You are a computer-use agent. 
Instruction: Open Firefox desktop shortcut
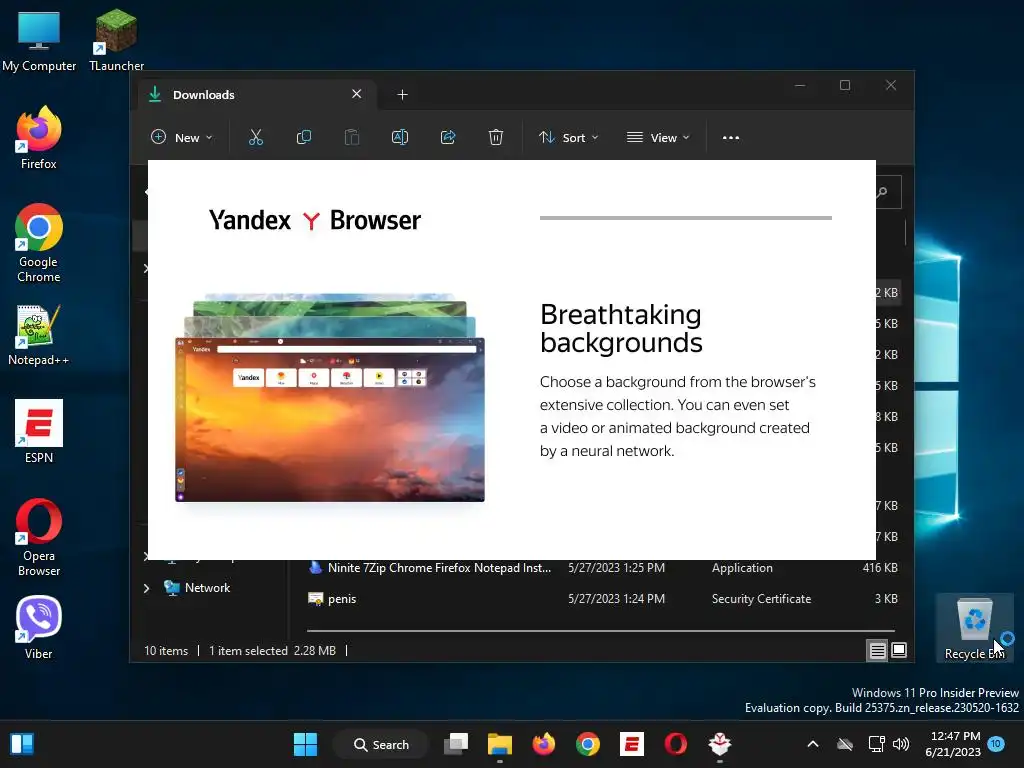point(39,138)
